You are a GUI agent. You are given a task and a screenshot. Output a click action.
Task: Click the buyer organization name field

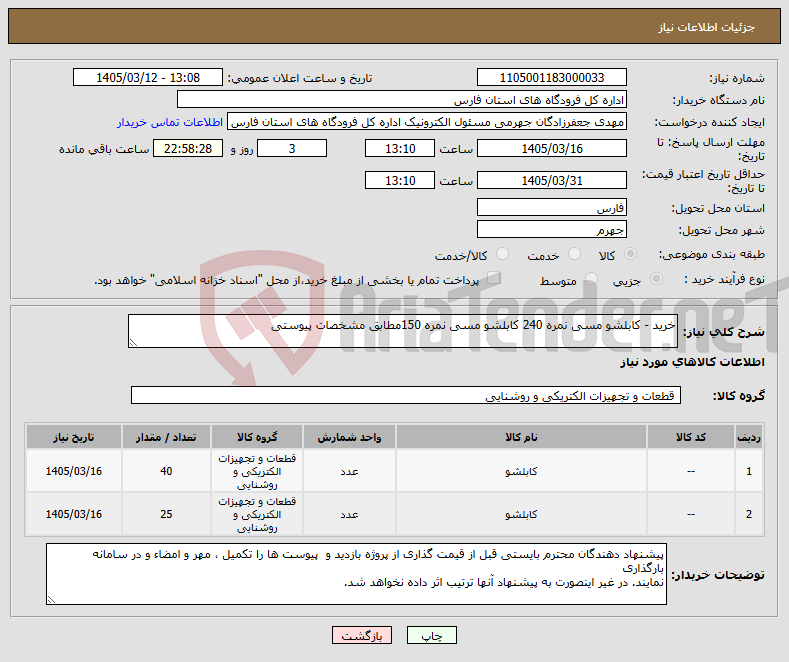(402, 100)
